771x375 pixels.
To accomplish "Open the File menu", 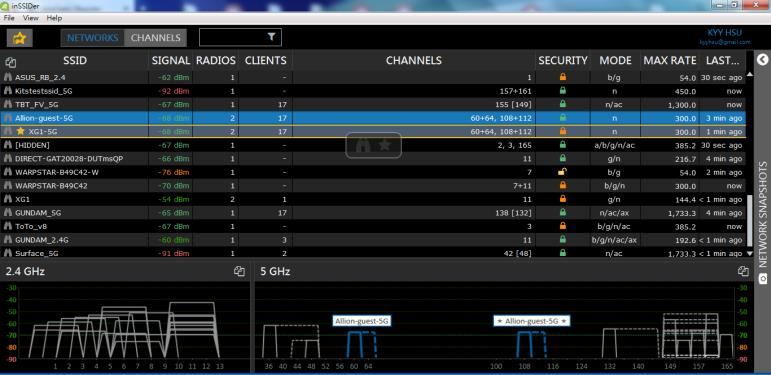I will pyautogui.click(x=9, y=18).
